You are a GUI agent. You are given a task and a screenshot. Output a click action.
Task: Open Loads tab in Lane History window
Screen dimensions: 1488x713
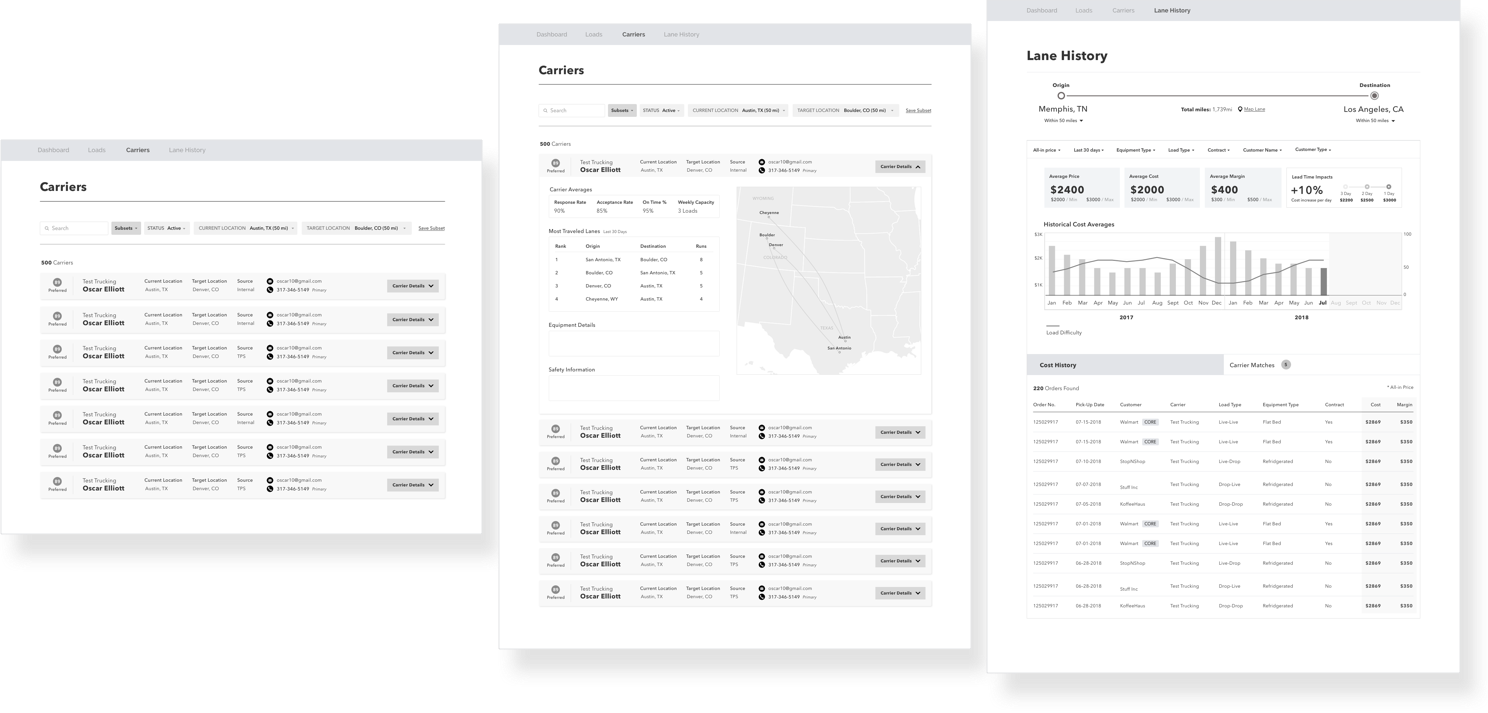[1084, 11]
